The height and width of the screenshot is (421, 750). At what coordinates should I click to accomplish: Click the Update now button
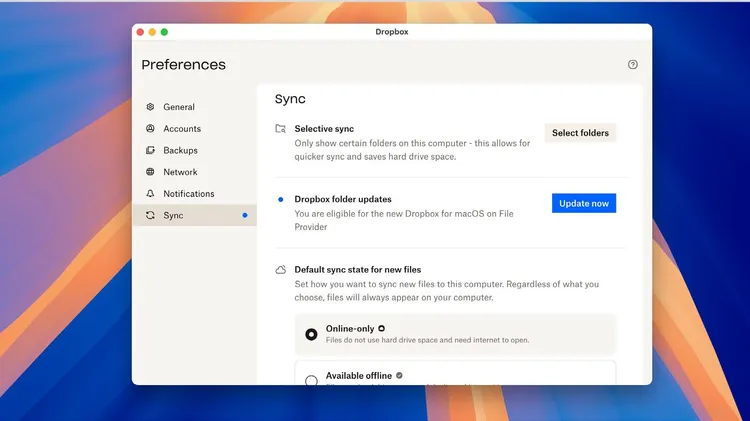tap(584, 203)
